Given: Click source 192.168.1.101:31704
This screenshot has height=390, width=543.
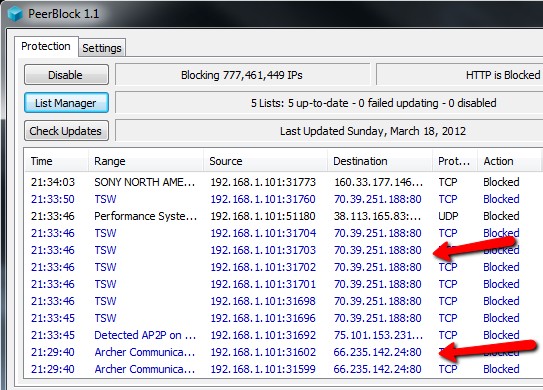Looking at the screenshot, I should coord(263,233).
